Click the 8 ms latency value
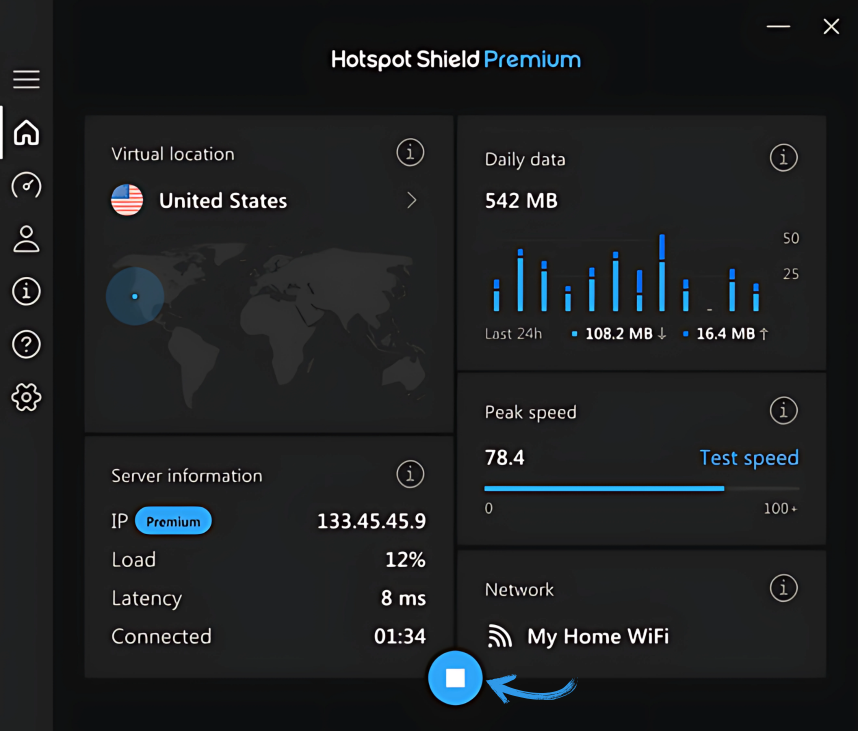The image size is (858, 731). point(403,598)
